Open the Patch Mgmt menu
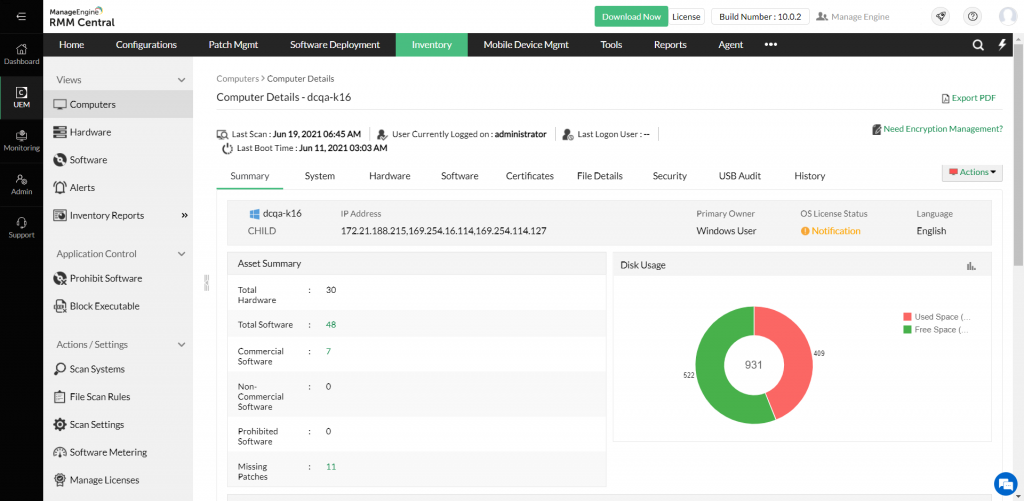The height and width of the screenshot is (501, 1024). (x=233, y=45)
